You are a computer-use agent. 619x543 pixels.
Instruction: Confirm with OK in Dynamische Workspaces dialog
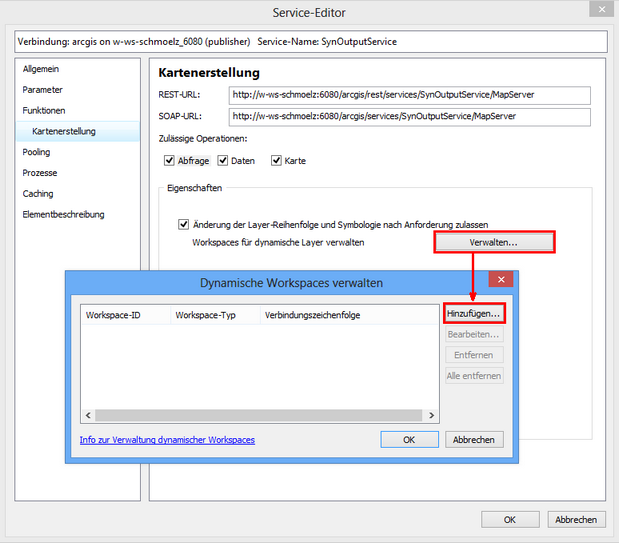click(x=409, y=440)
